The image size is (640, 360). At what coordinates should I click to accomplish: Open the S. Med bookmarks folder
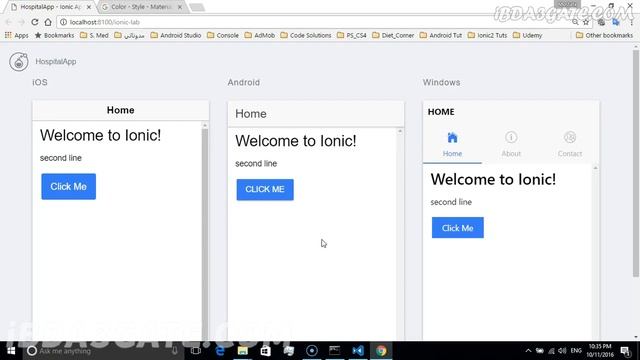pos(94,36)
